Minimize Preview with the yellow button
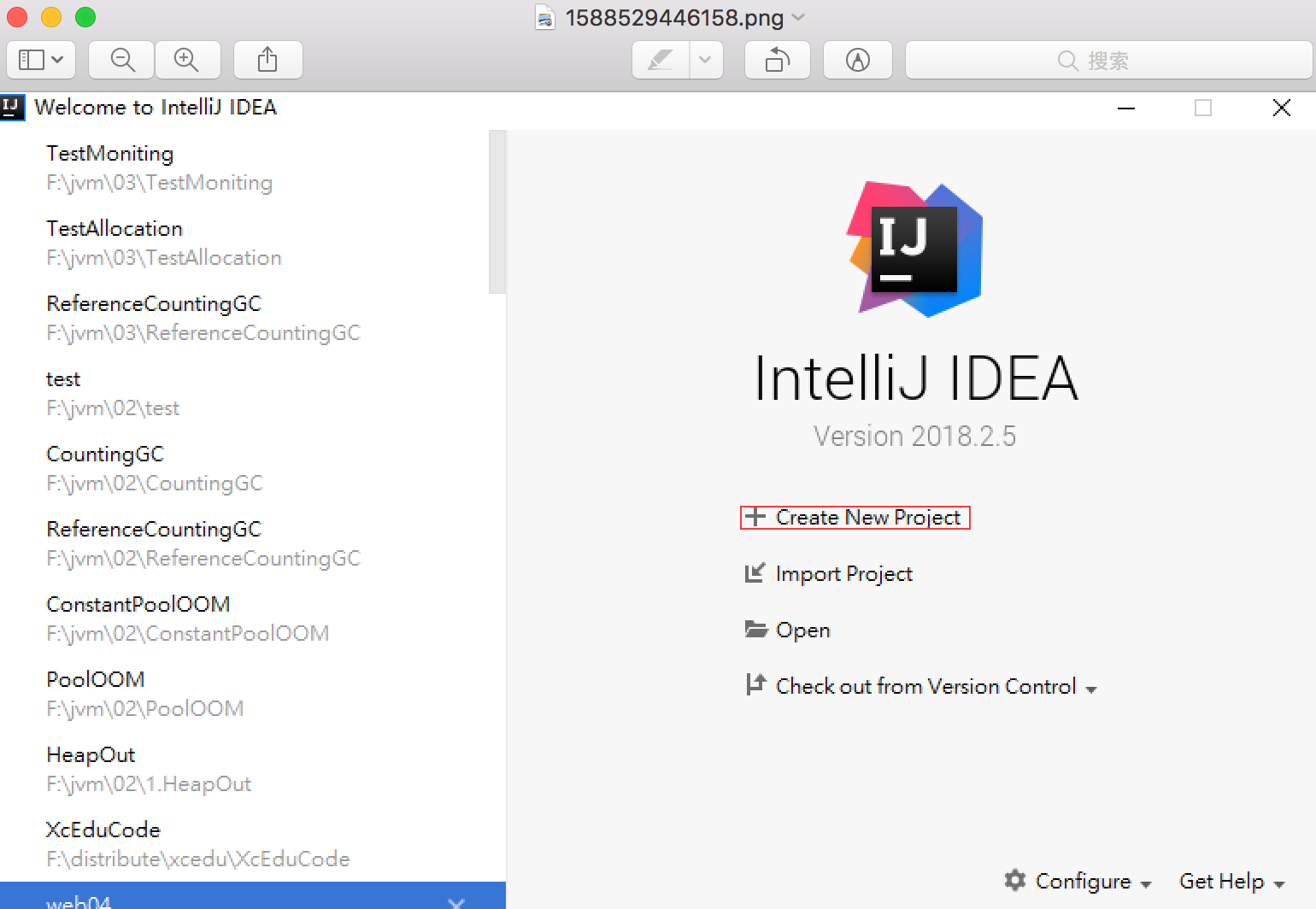The height and width of the screenshot is (909, 1316). (x=51, y=17)
